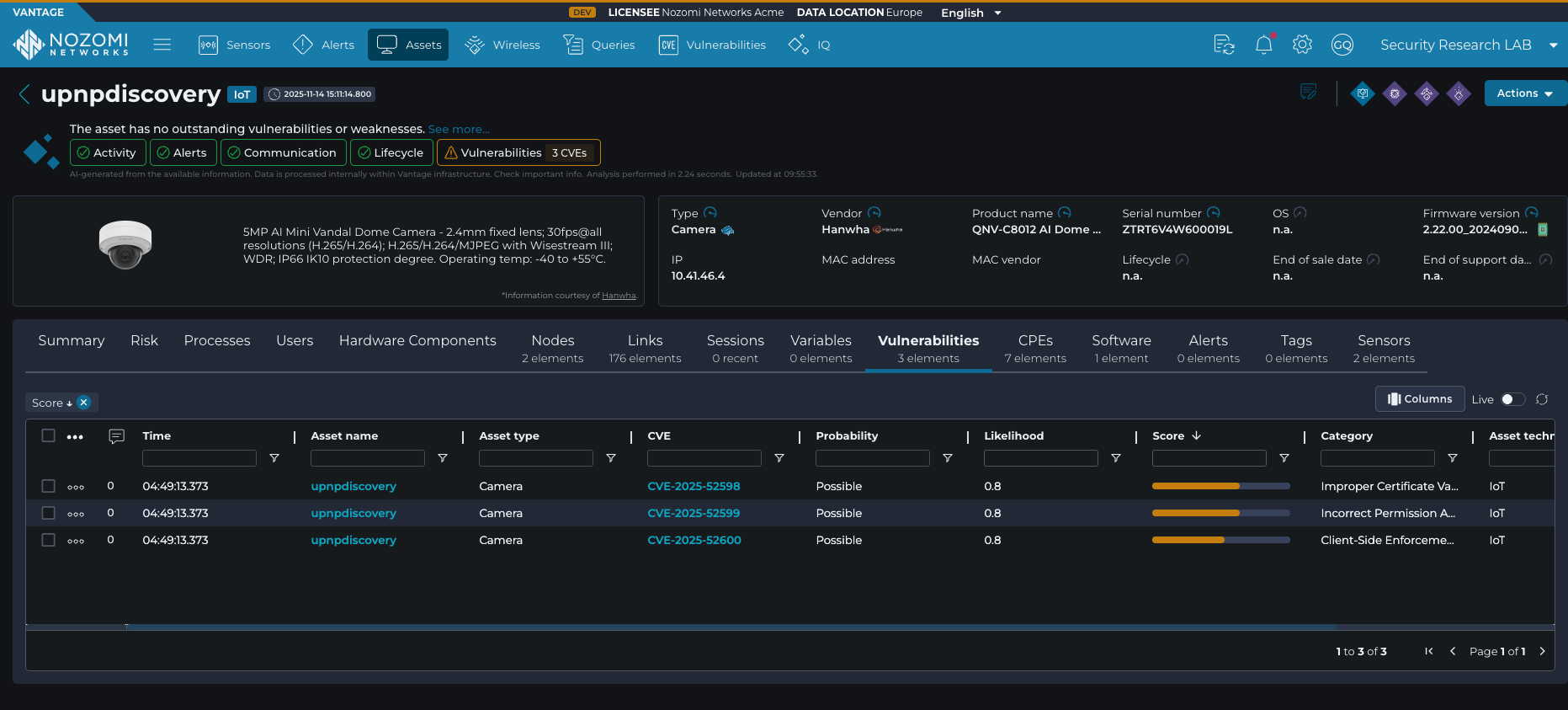Open the English language dropdown
Viewport: 1568px width, 710px height.
click(x=971, y=13)
